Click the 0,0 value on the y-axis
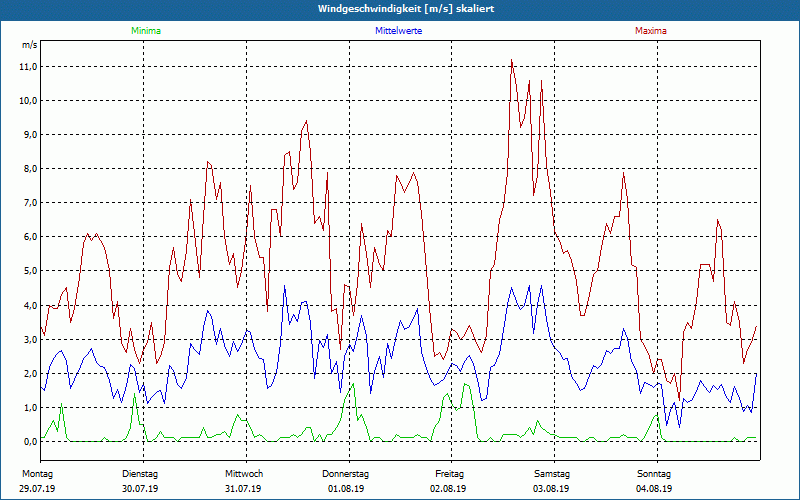 [x=30, y=442]
